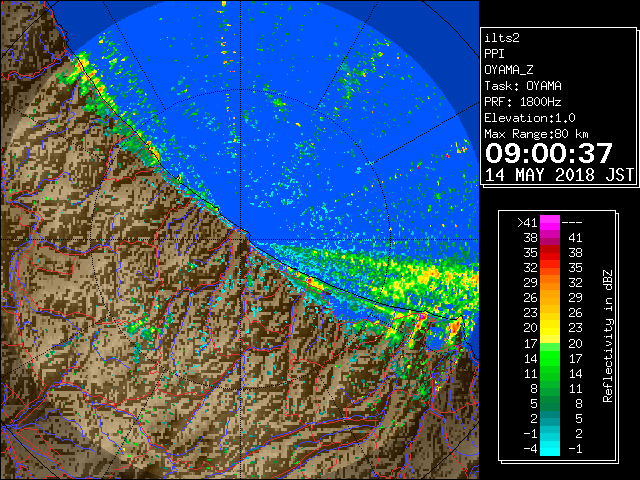The height and width of the screenshot is (480, 640).
Task: Pick the magenta >41 dBZ color swatch
Action: pos(550,222)
